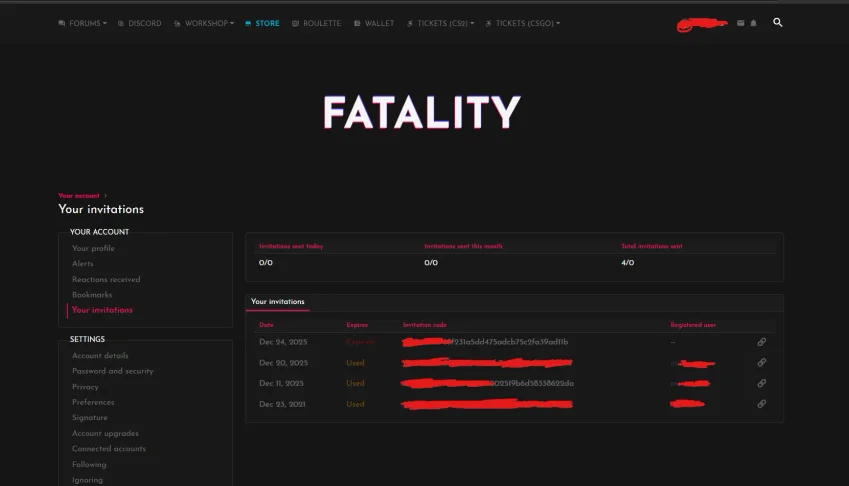849x486 pixels.
Task: Open 'Account upgrades' page
Action: point(105,434)
